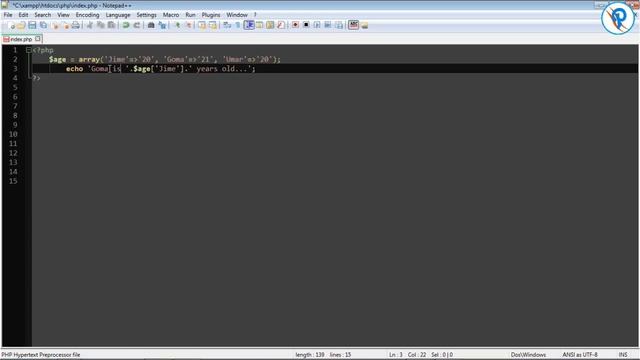Screen dimensions: 640x360
Task: Save the document with the floppy-disk icon
Action: [32, 25]
